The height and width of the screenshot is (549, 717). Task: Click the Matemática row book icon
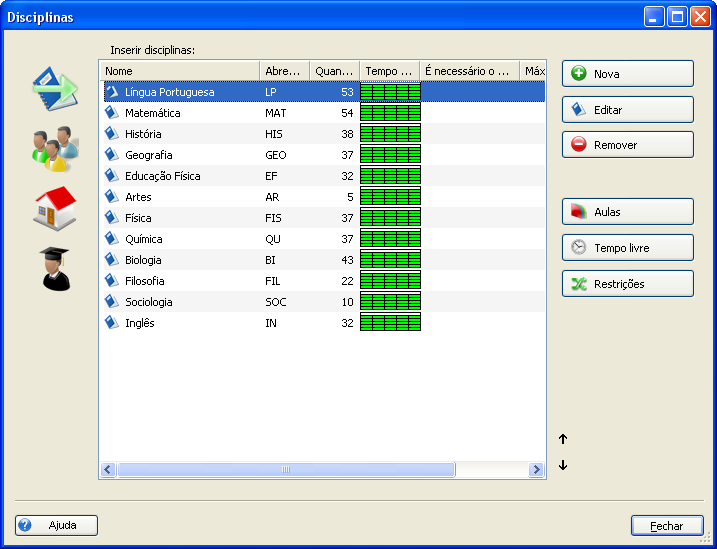tap(112, 113)
